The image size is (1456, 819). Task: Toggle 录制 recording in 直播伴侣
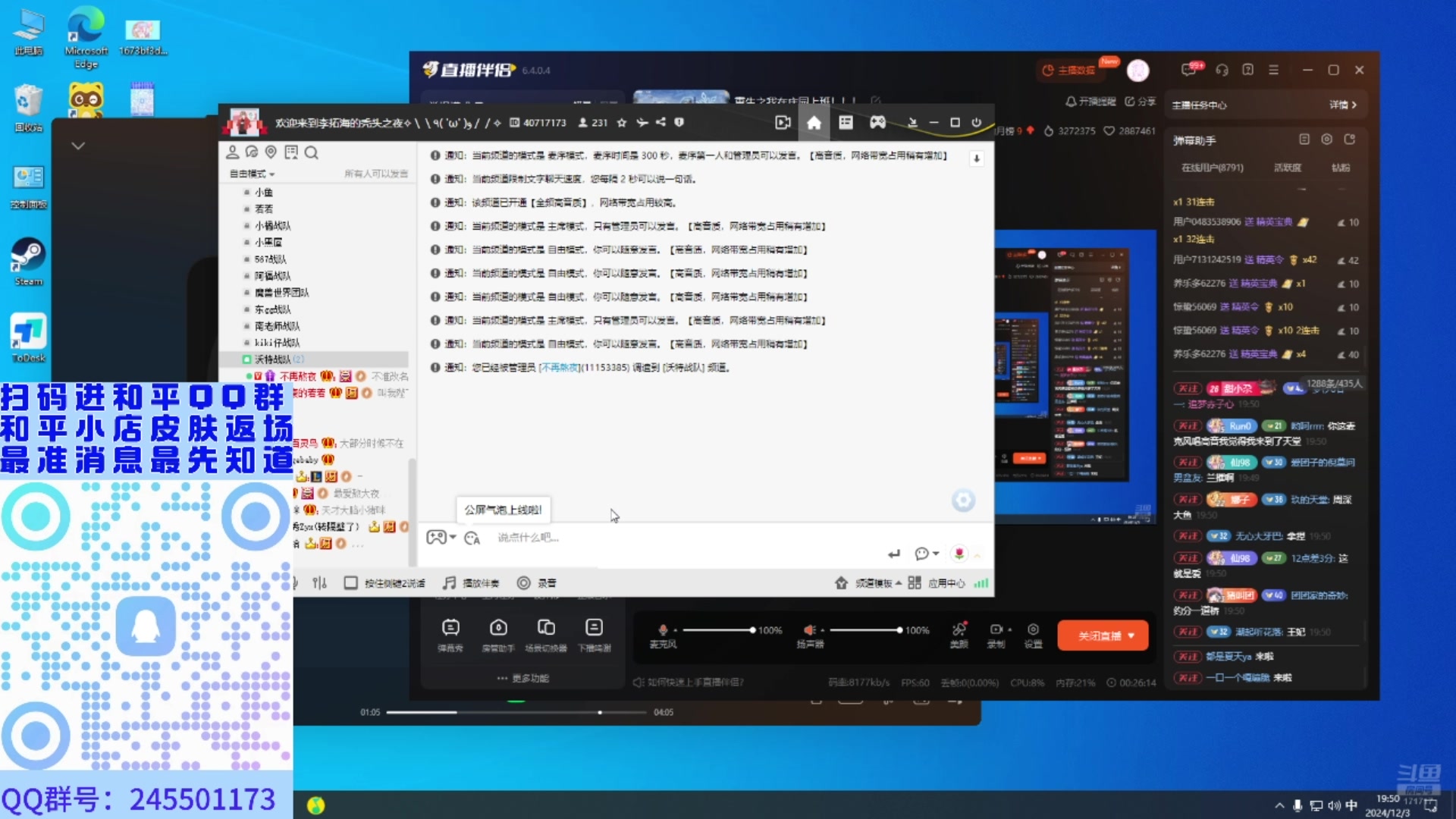tap(996, 635)
